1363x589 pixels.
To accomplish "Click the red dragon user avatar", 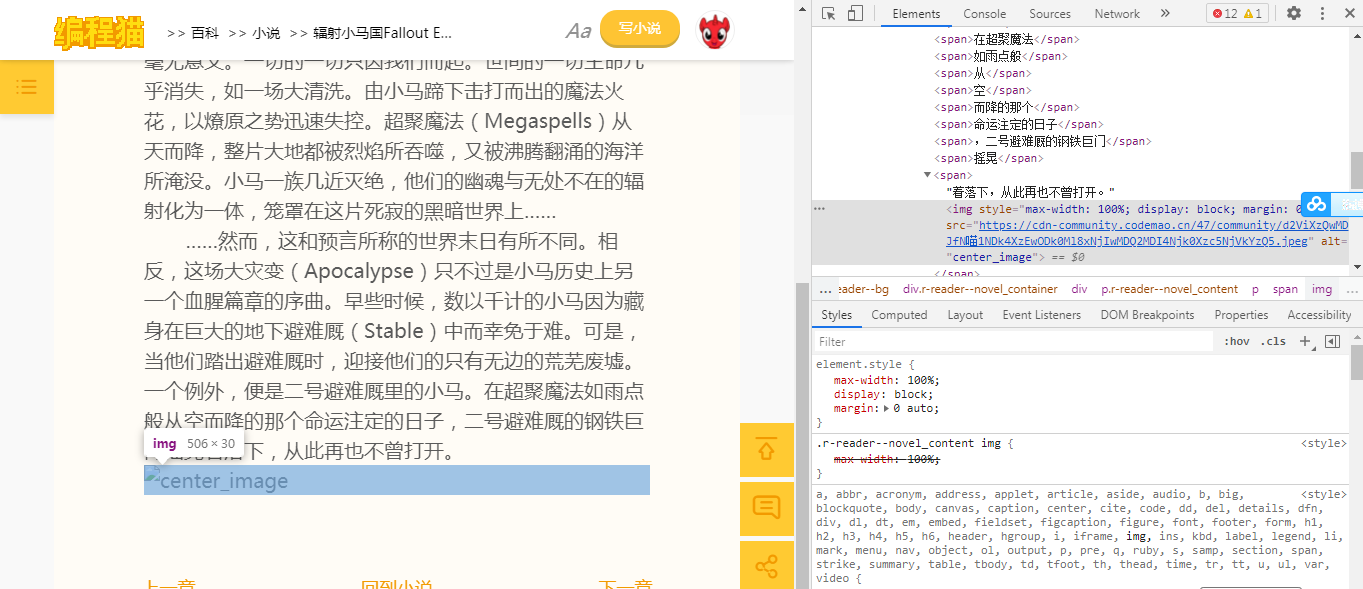I will pos(715,31).
